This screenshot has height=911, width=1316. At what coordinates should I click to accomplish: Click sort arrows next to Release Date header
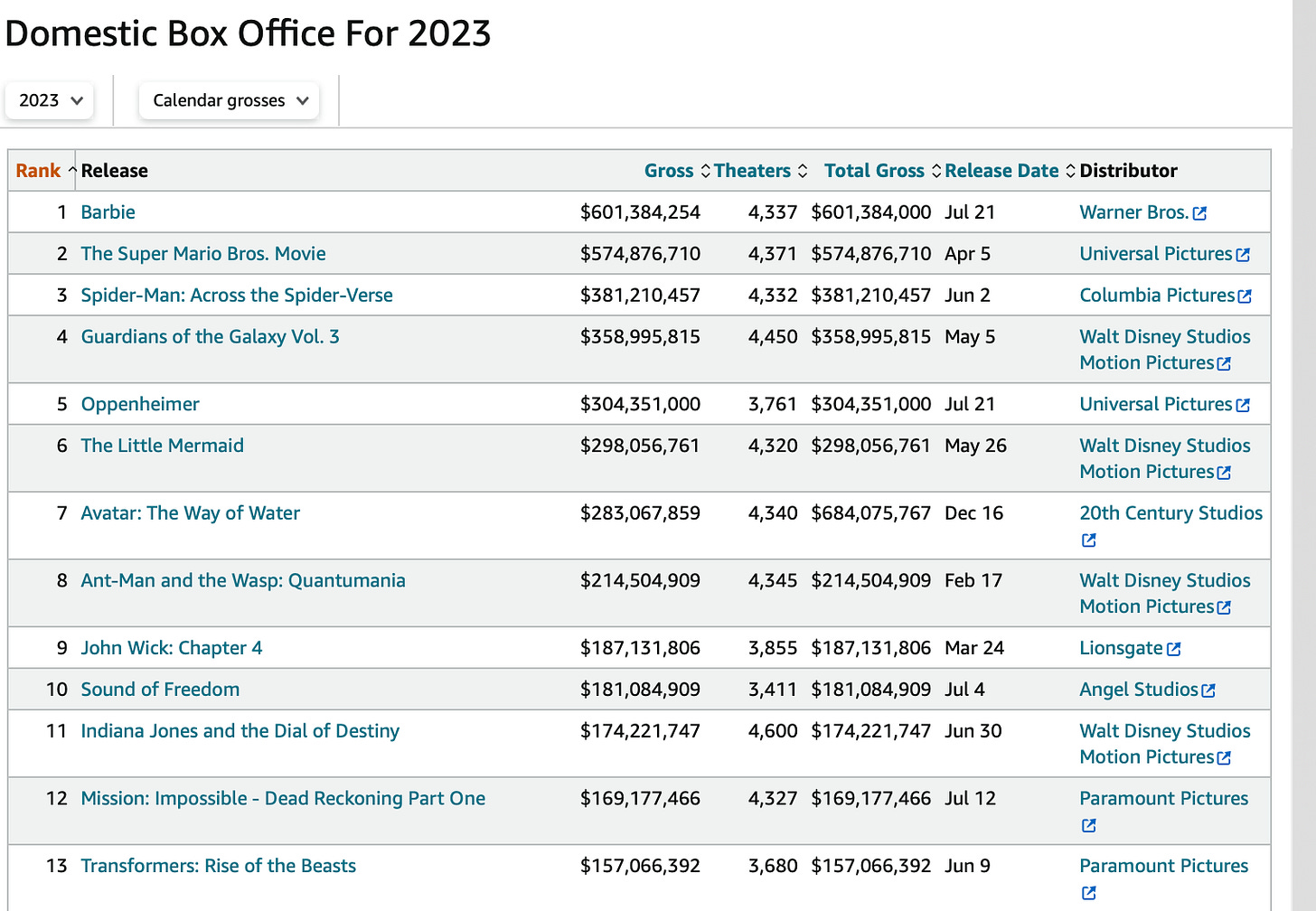tap(1070, 171)
